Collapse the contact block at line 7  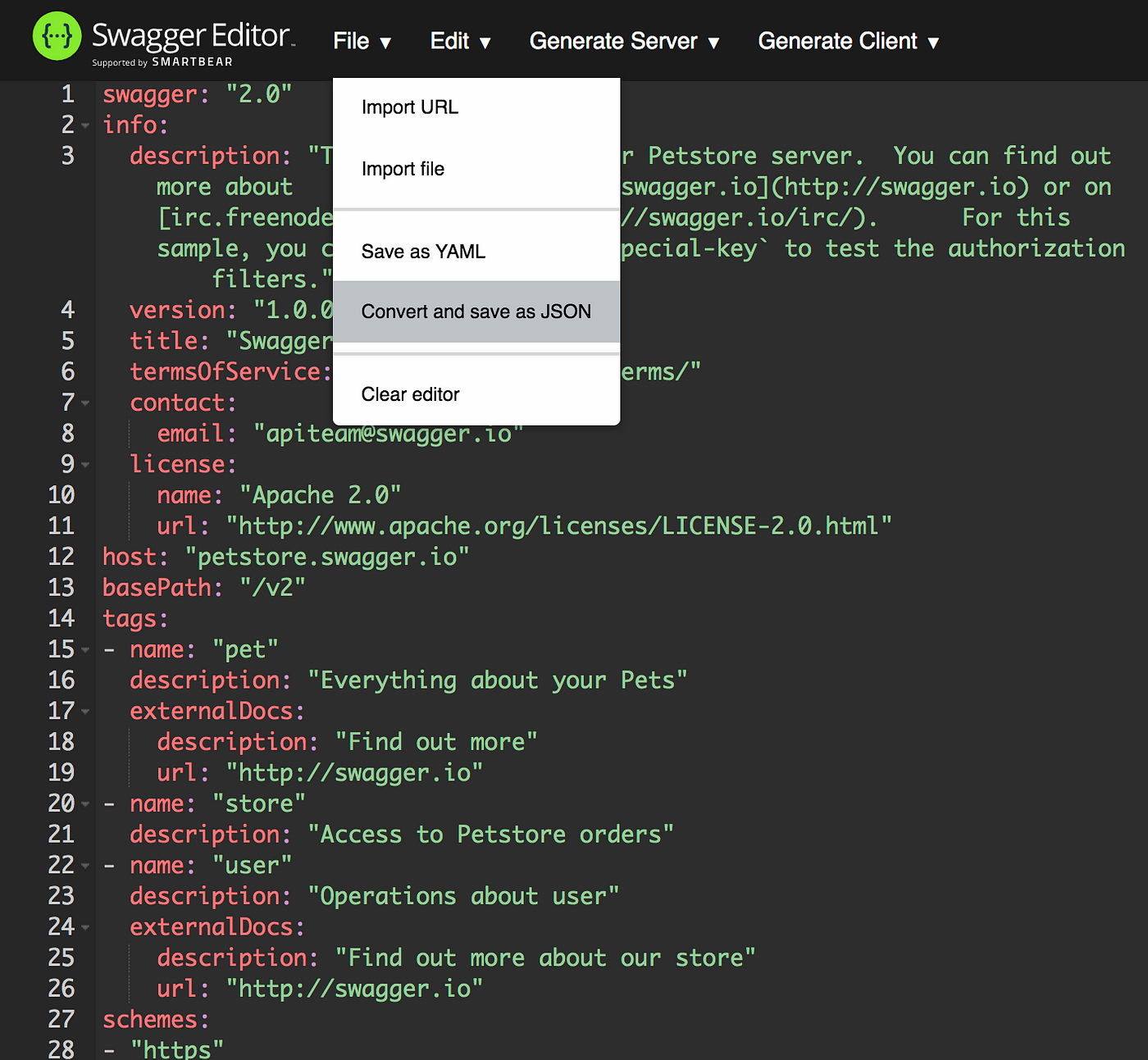pos(85,403)
